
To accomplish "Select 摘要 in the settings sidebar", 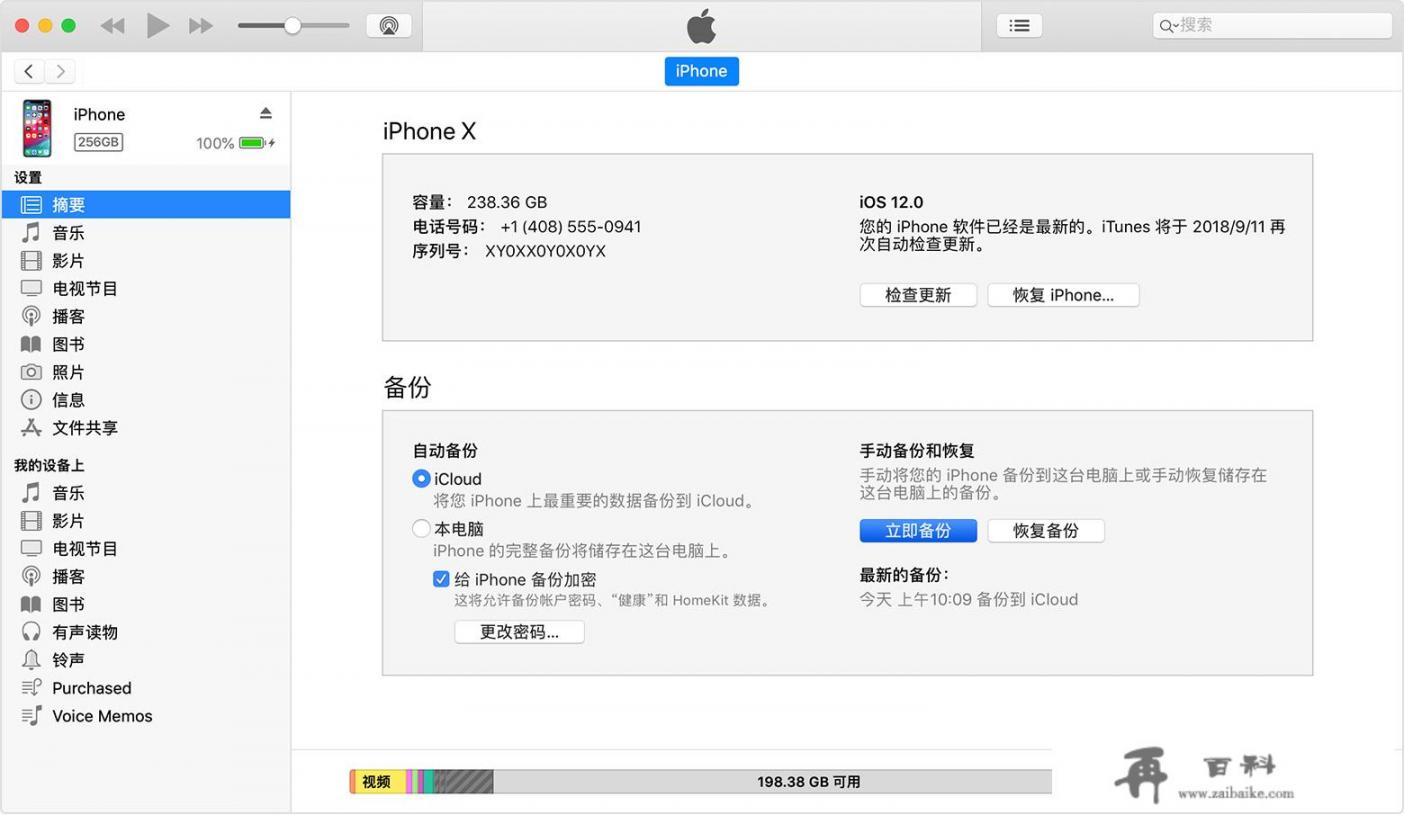I will (x=146, y=205).
